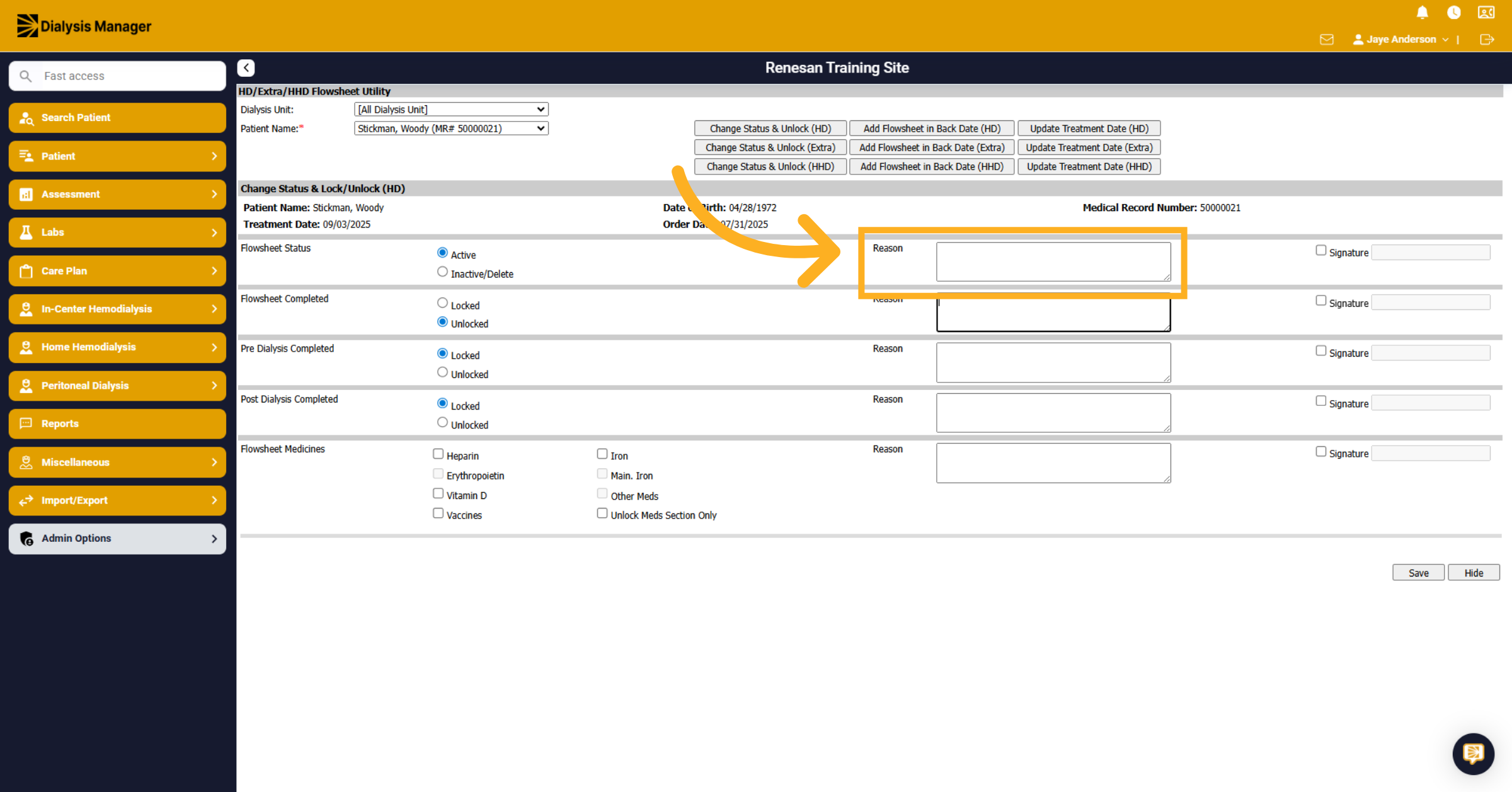Click the Dialysis Manager logo
The width and height of the screenshot is (1512, 792).
[84, 26]
